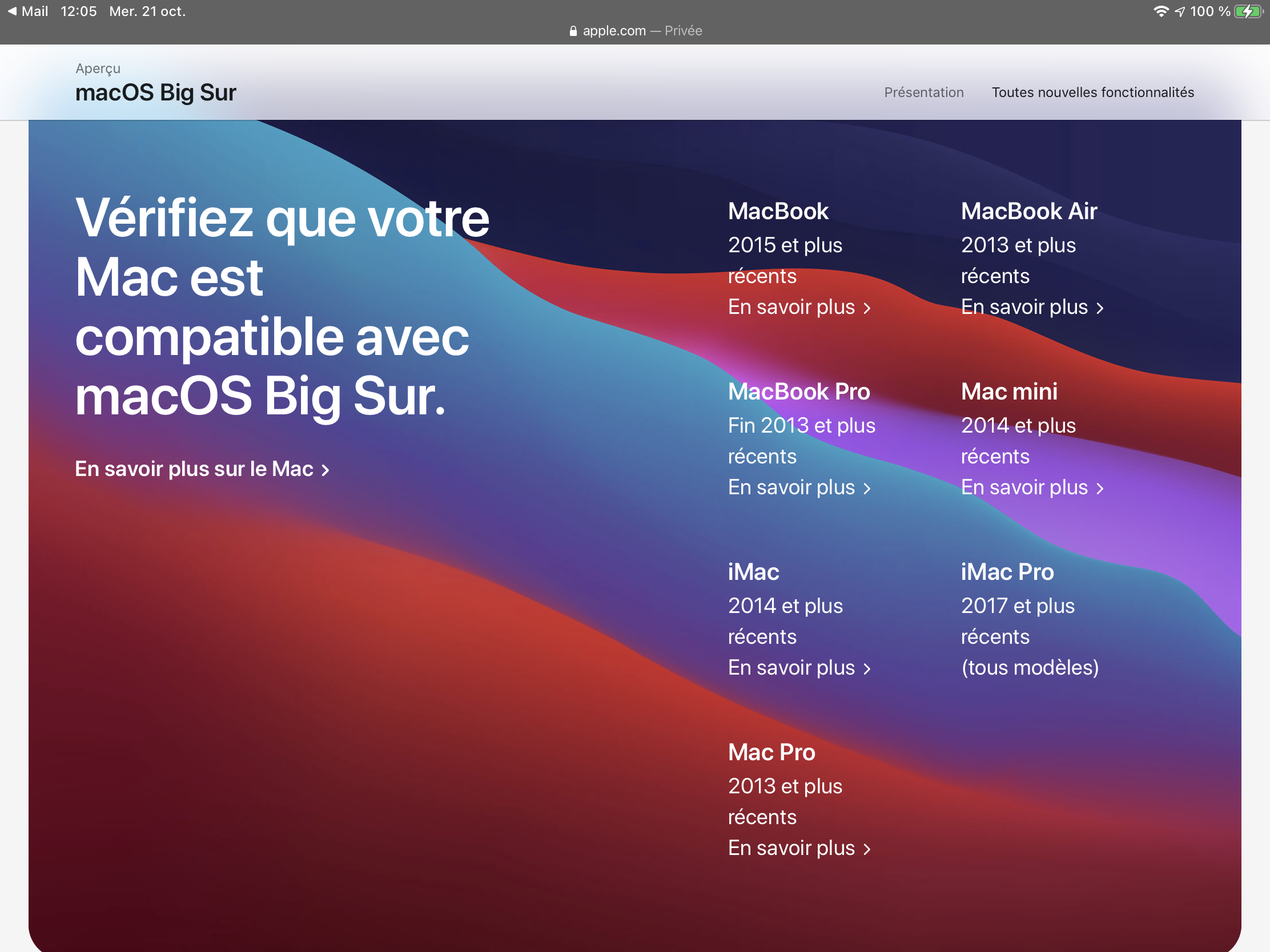Tap the 12:05 clock in the status bar

(78, 11)
